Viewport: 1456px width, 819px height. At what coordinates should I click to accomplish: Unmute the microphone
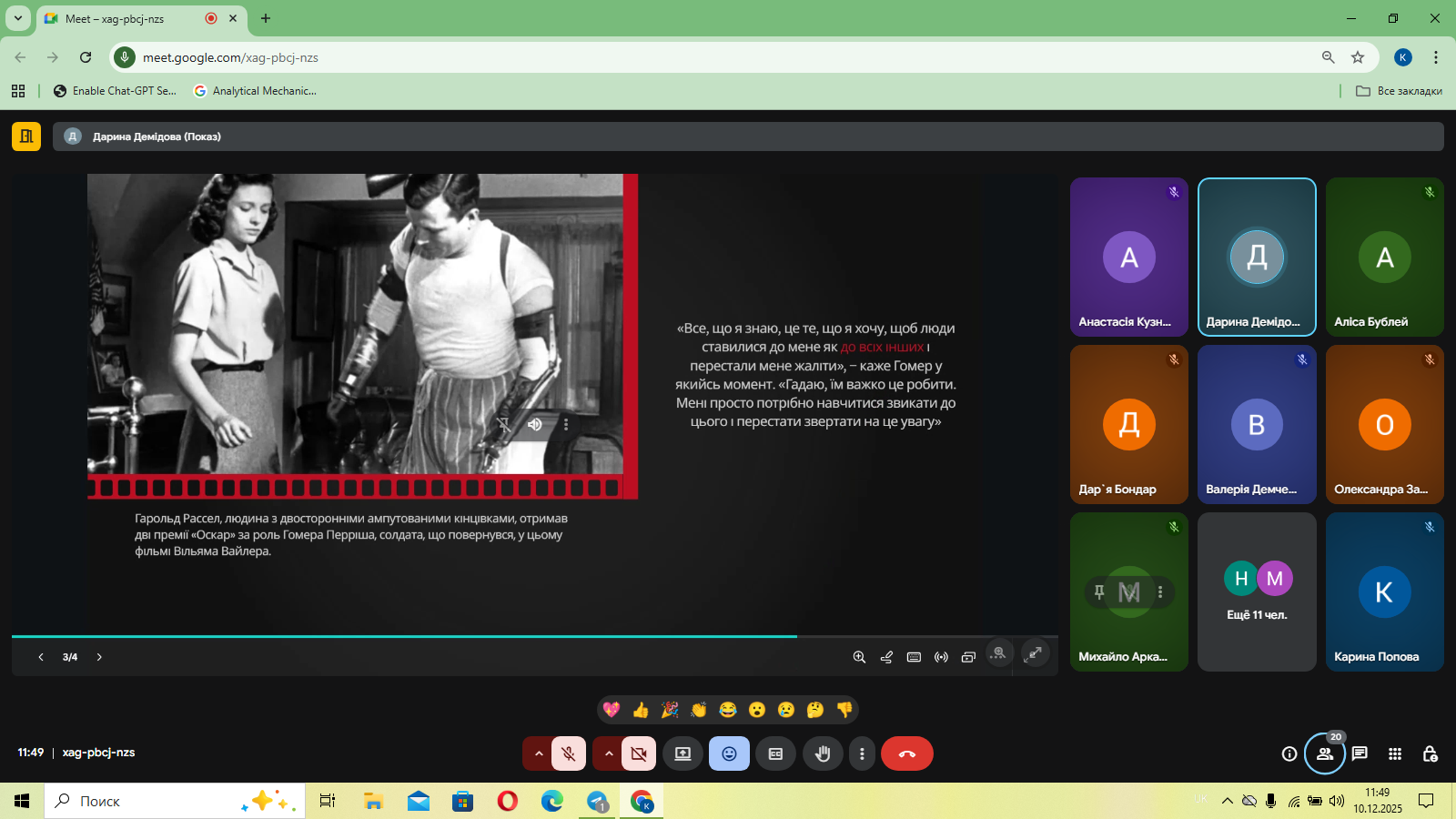tap(569, 753)
